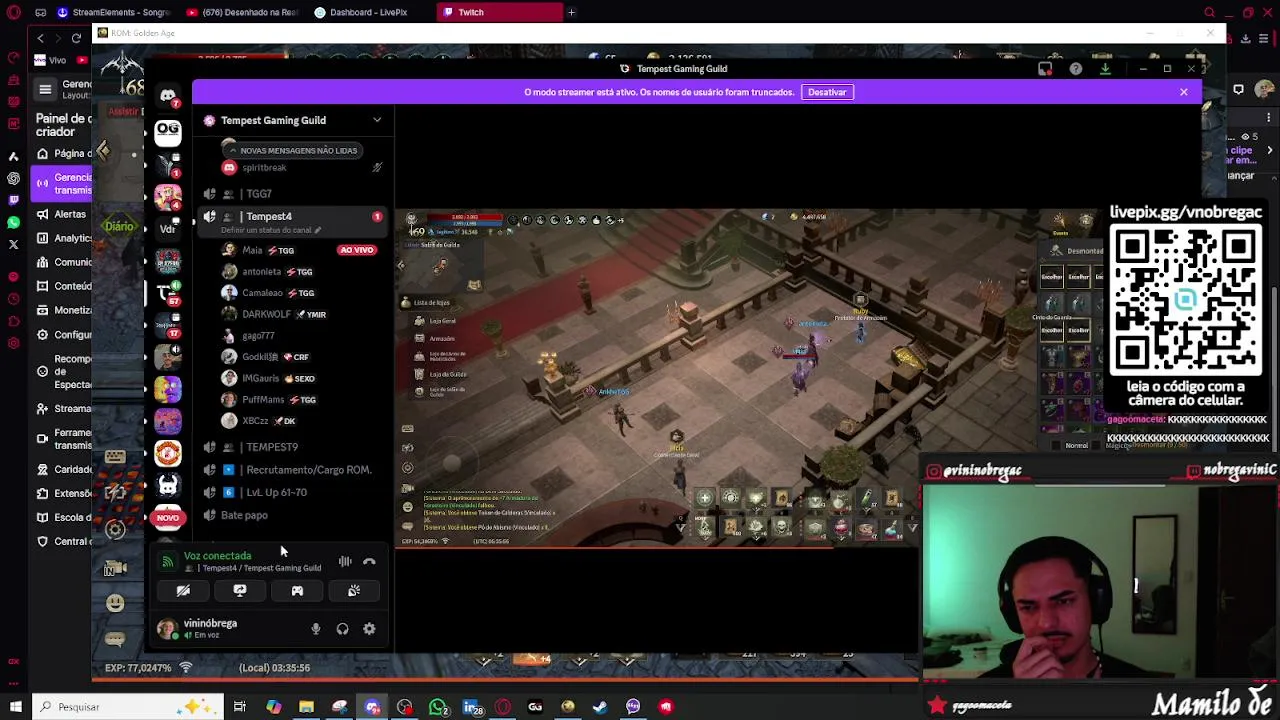Click the Discord download update icon
The height and width of the screenshot is (720, 1280).
point(1105,69)
